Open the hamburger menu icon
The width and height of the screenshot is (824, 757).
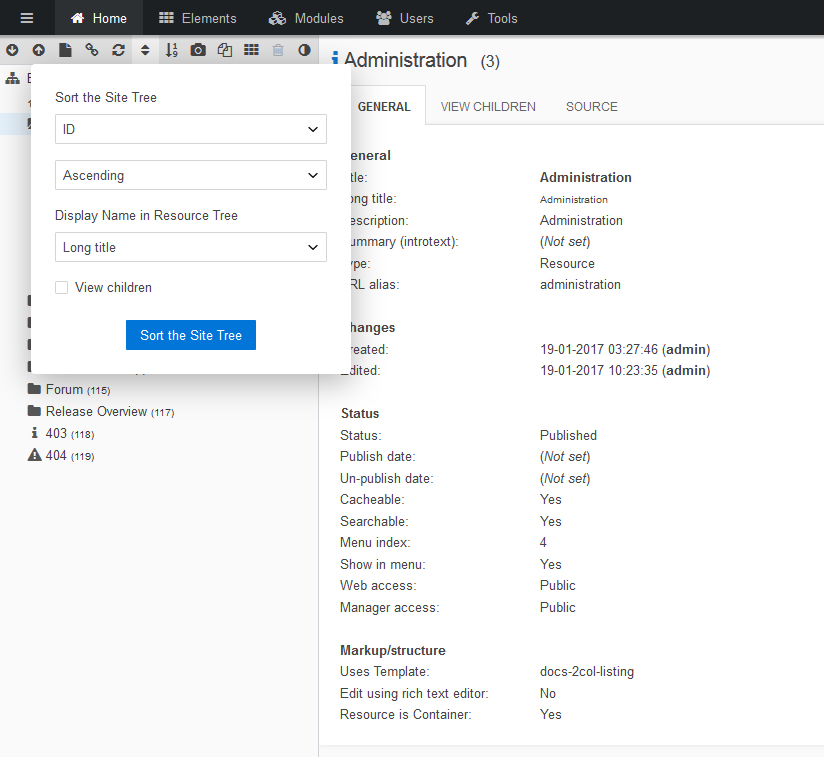click(27, 18)
